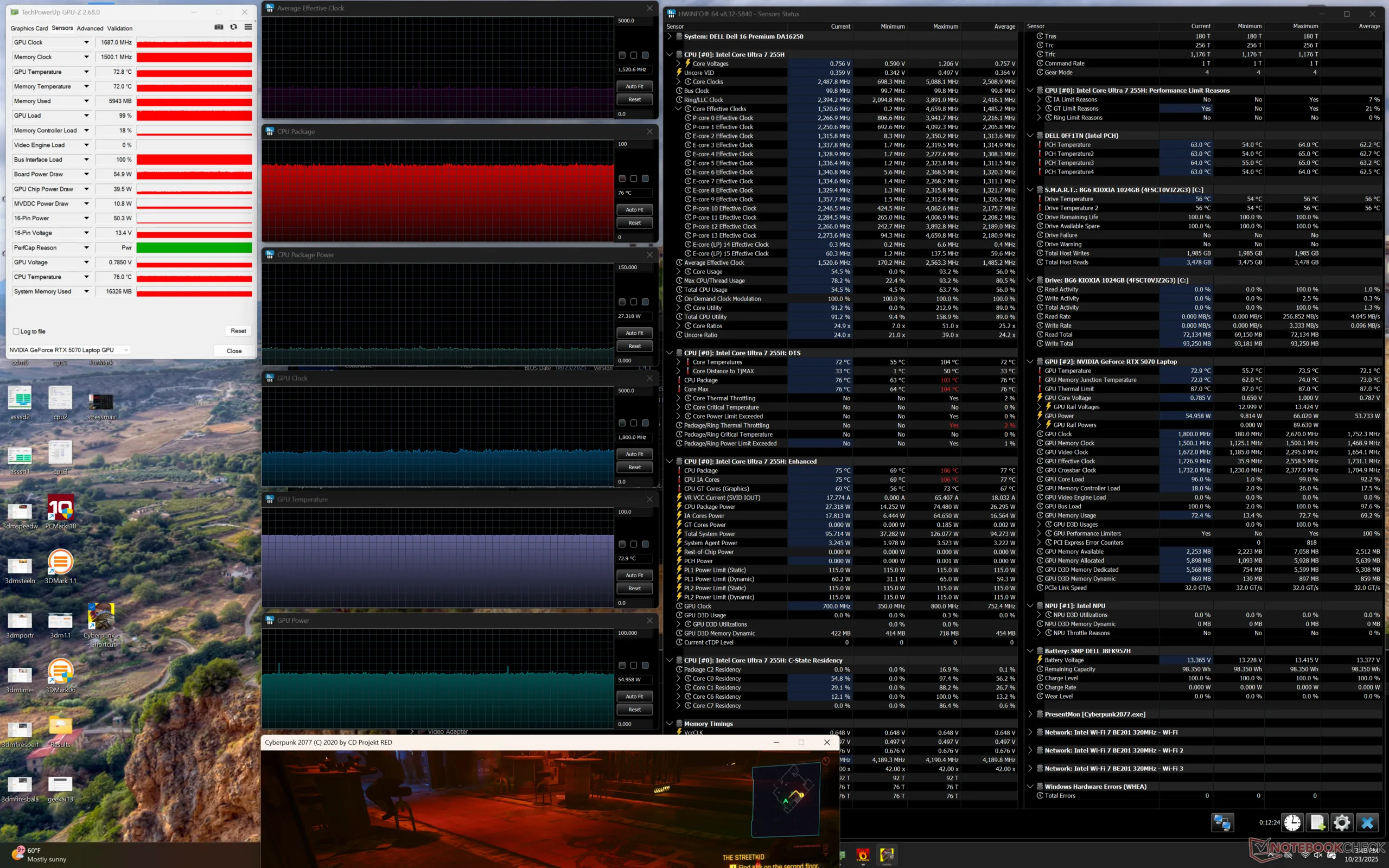This screenshot has height=868, width=1389.
Task: Open the NVIDIA GeForce RTX 5070 selector
Action: click(69, 350)
